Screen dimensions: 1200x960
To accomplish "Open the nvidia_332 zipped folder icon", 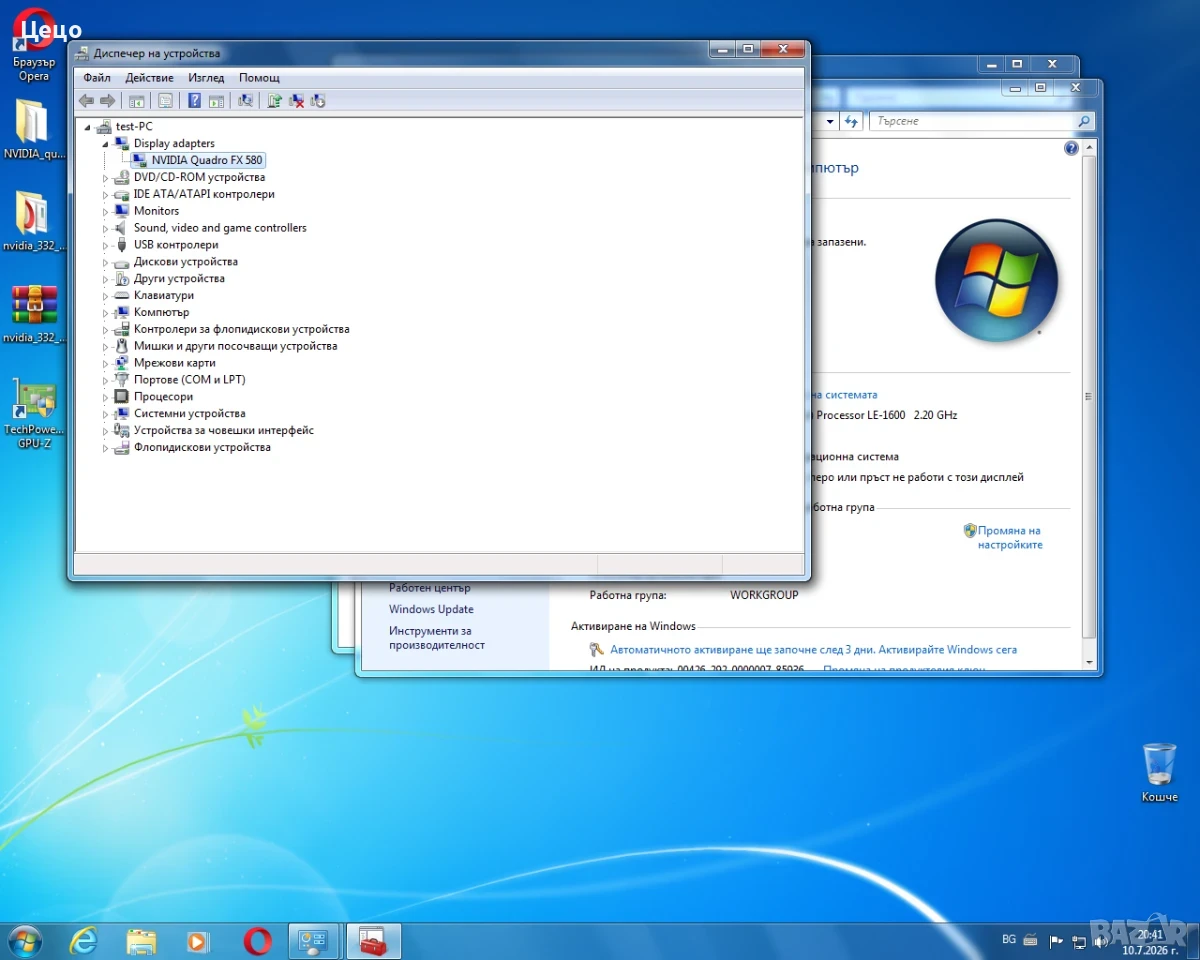I will pos(34,221).
